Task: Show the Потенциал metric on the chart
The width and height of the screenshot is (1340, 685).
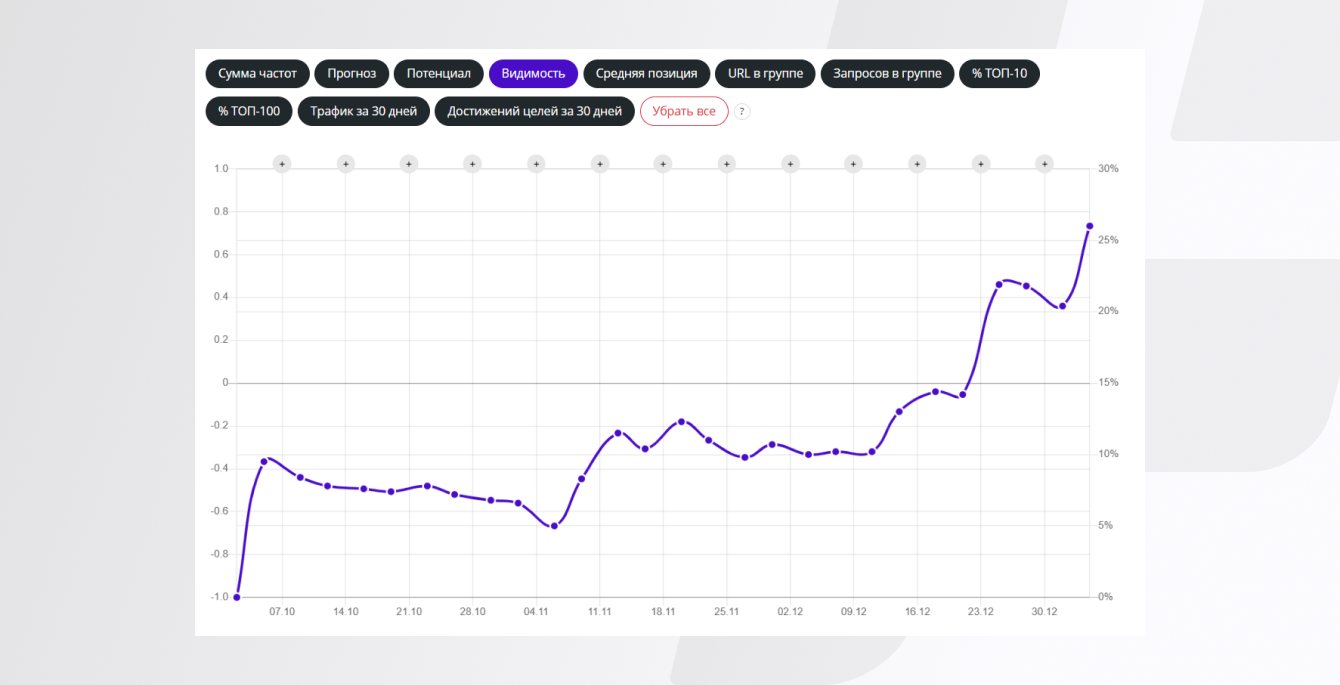Action: click(438, 74)
